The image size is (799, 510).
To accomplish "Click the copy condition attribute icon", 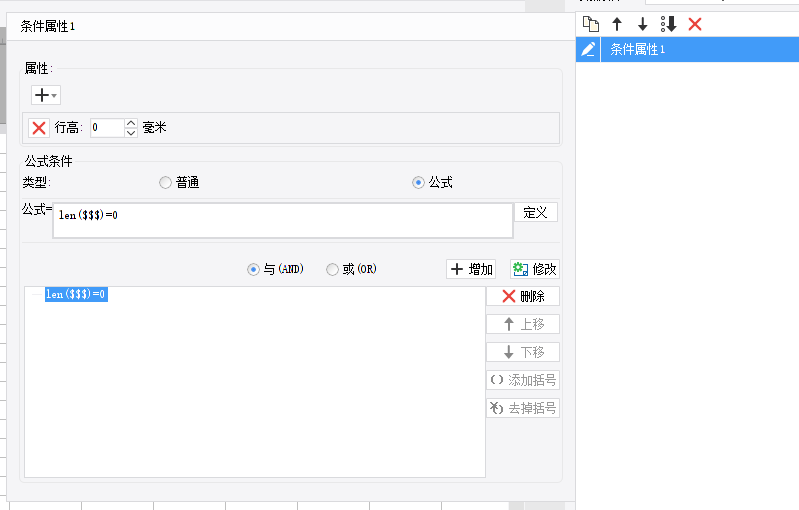I will pyautogui.click(x=591, y=24).
